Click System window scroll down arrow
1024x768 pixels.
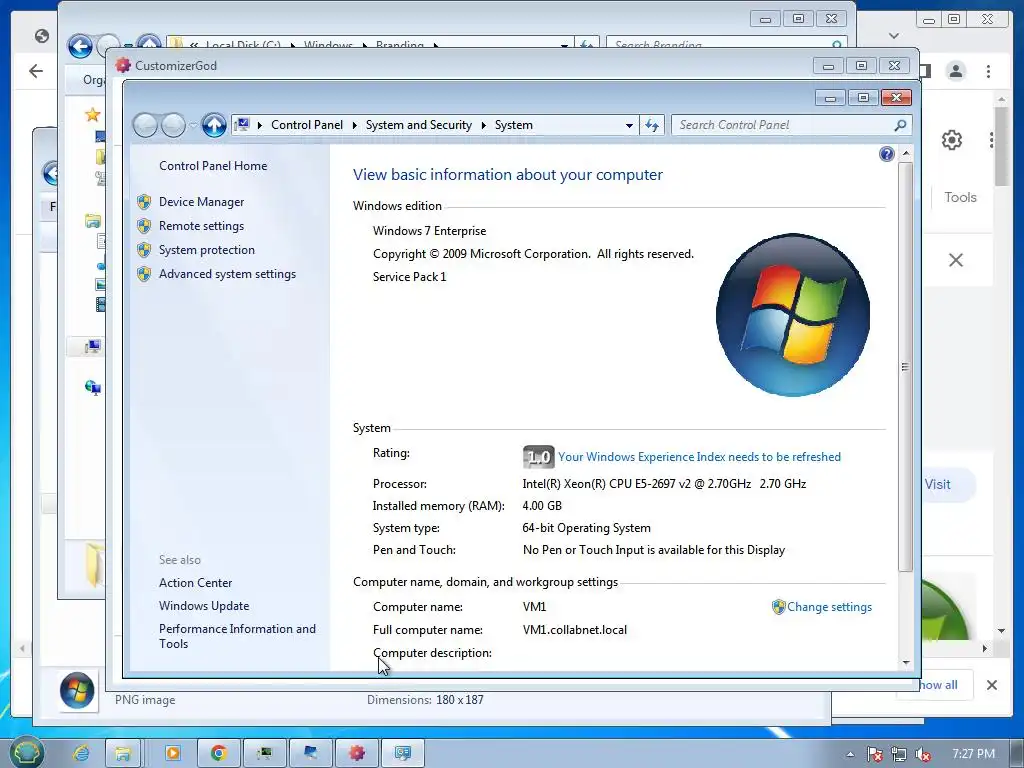point(906,663)
